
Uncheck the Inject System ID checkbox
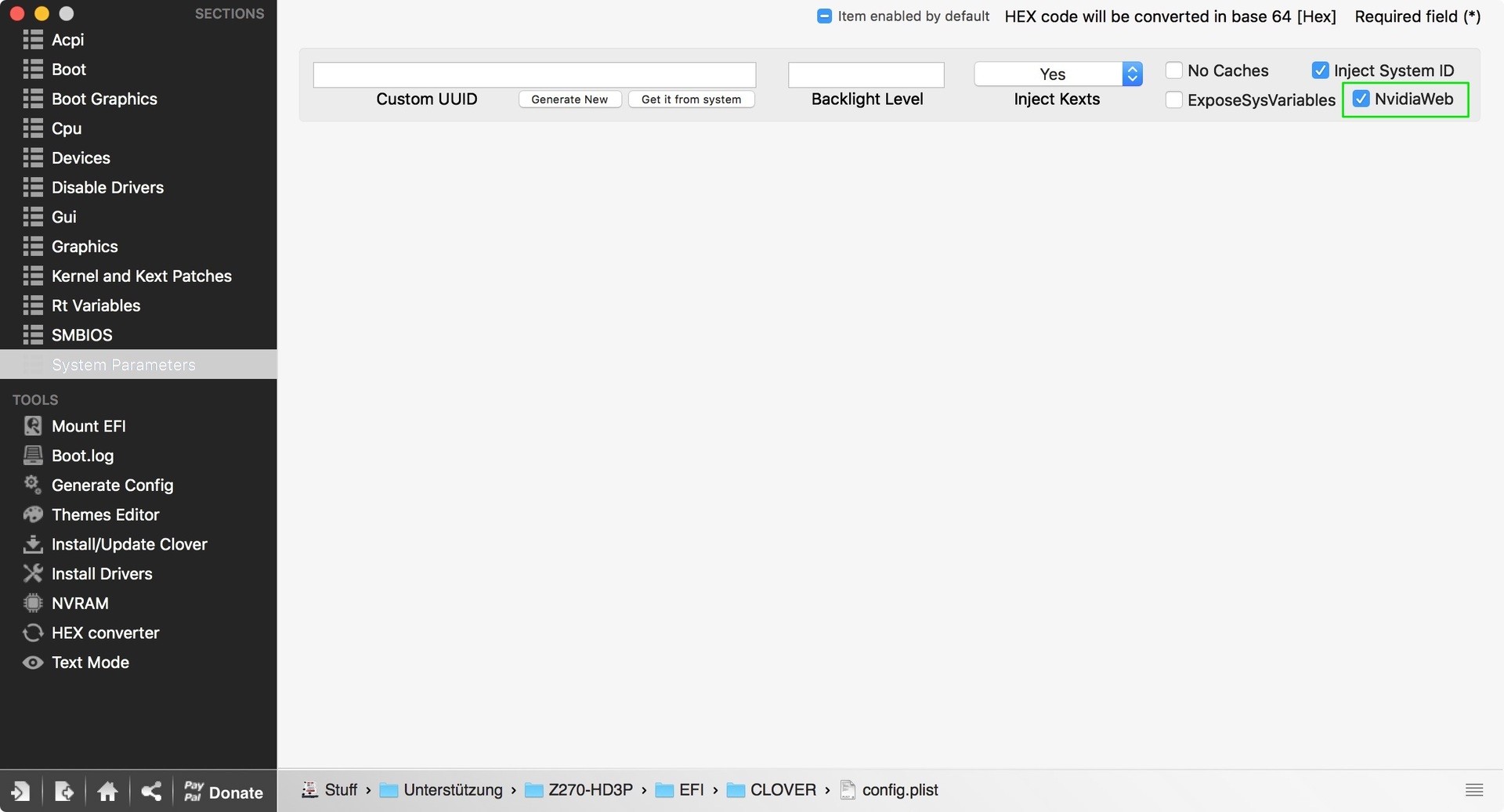1321,70
